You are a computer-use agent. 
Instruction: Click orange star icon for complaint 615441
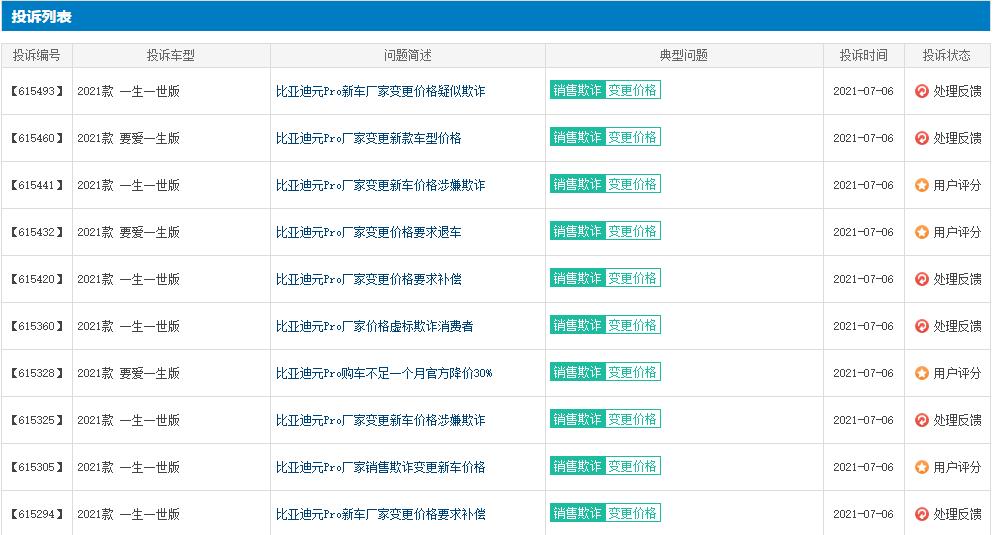(x=921, y=186)
